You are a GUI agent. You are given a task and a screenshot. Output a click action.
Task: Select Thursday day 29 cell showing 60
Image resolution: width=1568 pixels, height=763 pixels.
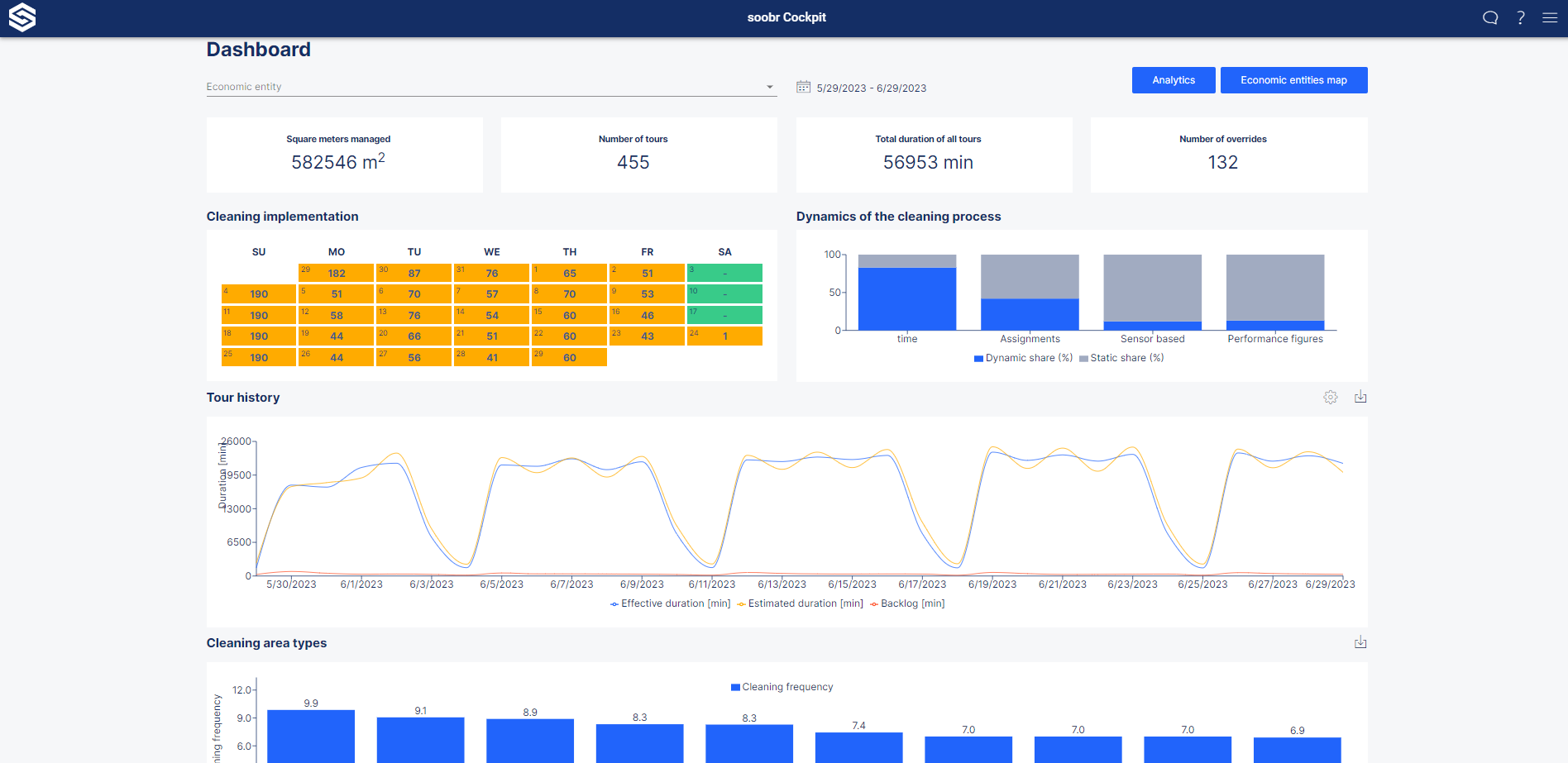coord(569,357)
